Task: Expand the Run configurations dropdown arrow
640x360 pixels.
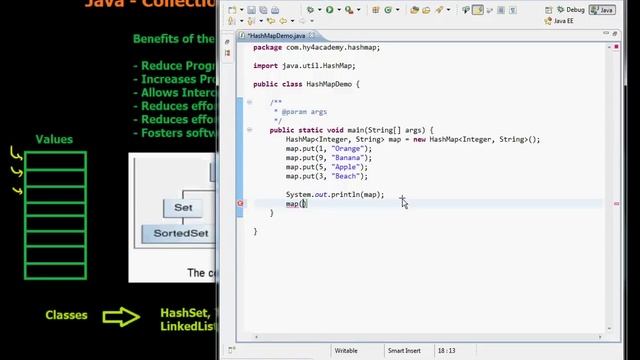Action: pos(338,10)
